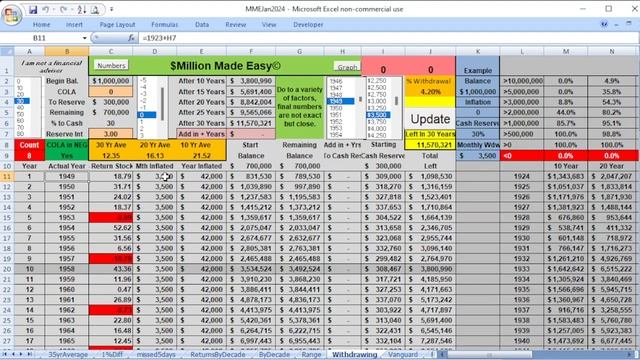Select cell with Actual Year 1949
The image size is (640, 360).
pyautogui.click(x=67, y=176)
